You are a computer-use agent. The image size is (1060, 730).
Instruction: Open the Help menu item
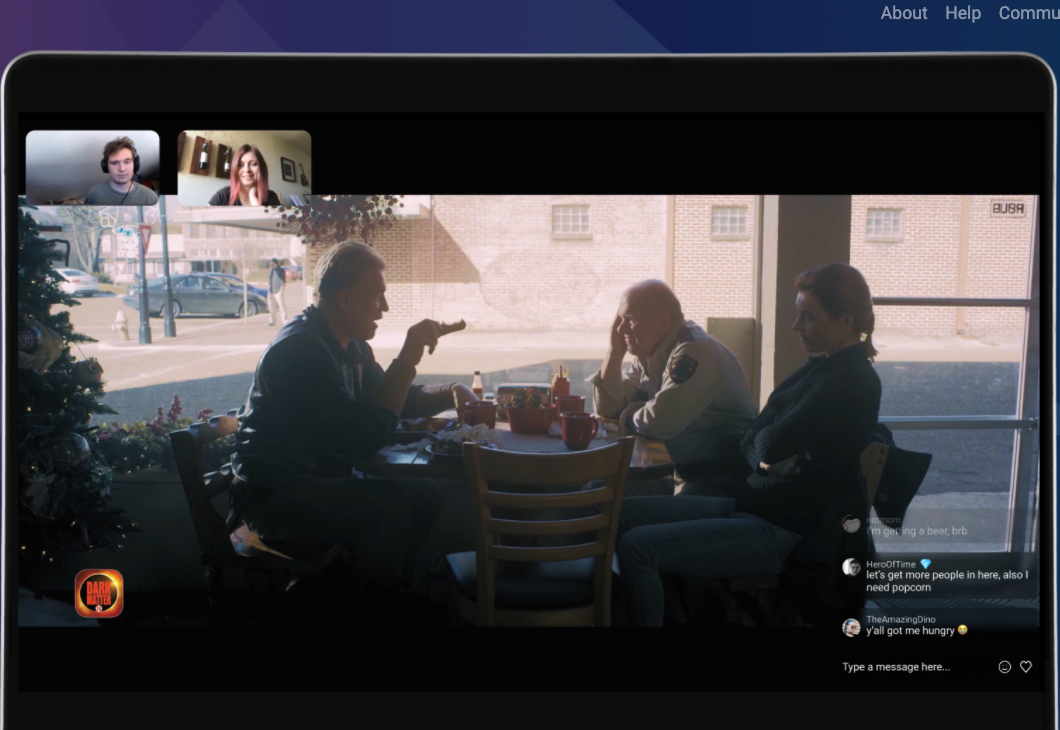962,13
